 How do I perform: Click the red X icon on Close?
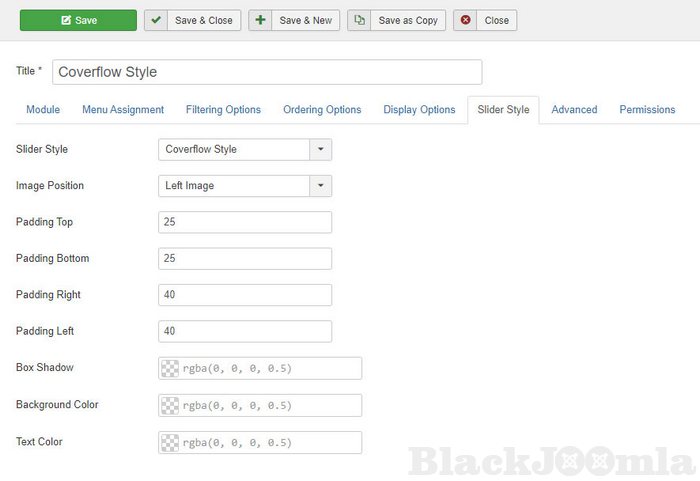466,20
